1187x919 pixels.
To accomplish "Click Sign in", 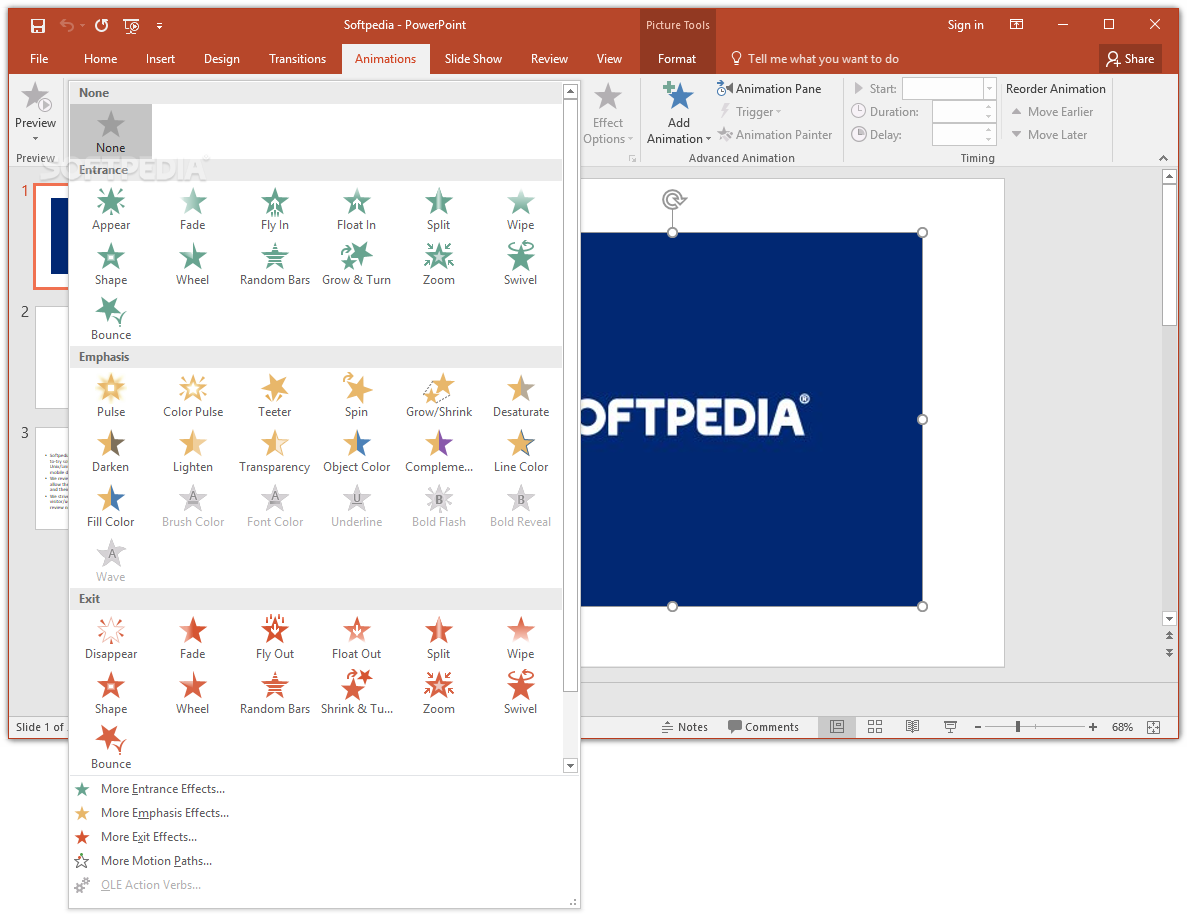I will (x=965, y=25).
